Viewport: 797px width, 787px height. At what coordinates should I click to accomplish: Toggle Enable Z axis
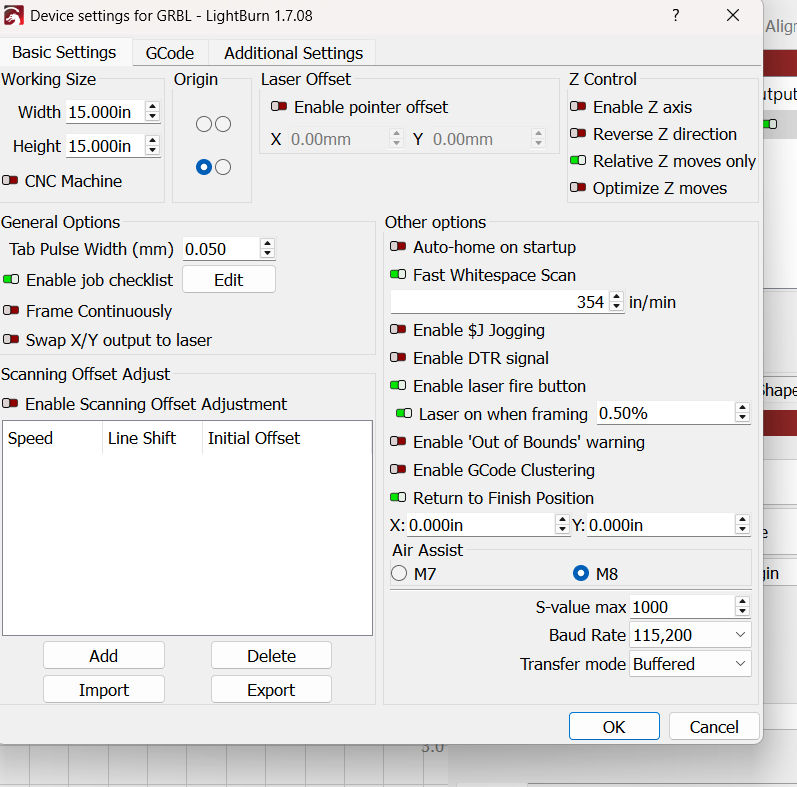578,106
